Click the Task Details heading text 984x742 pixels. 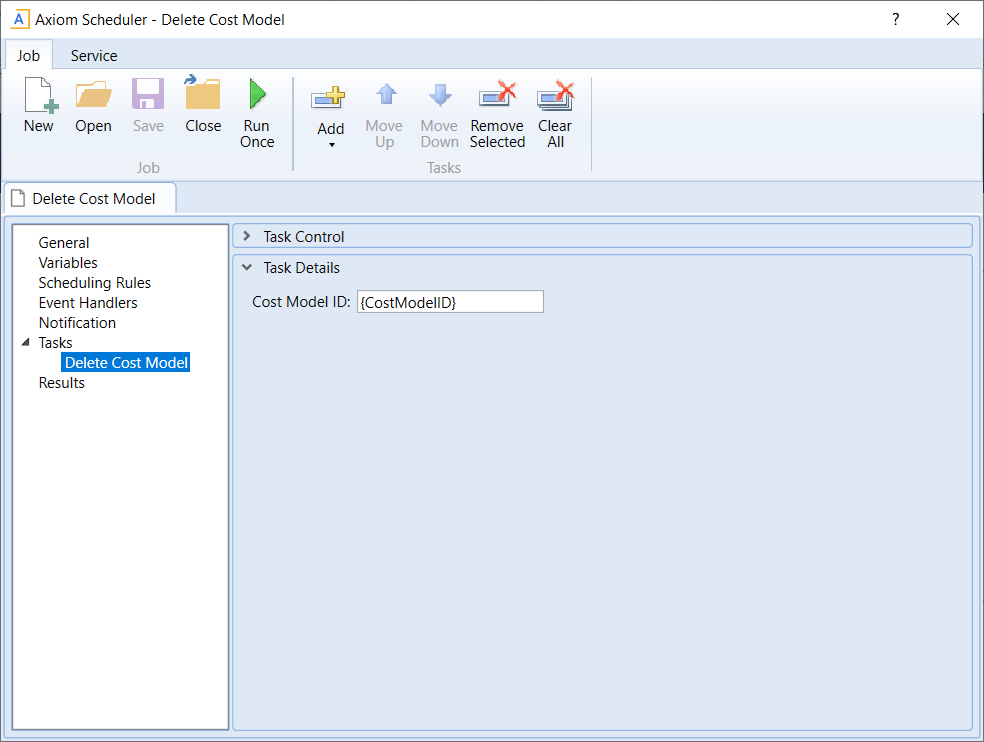click(x=301, y=268)
